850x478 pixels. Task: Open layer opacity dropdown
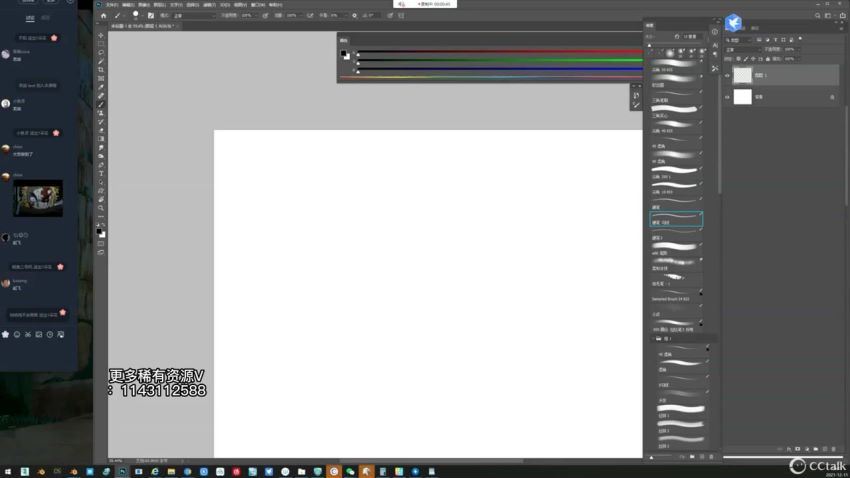tap(799, 50)
